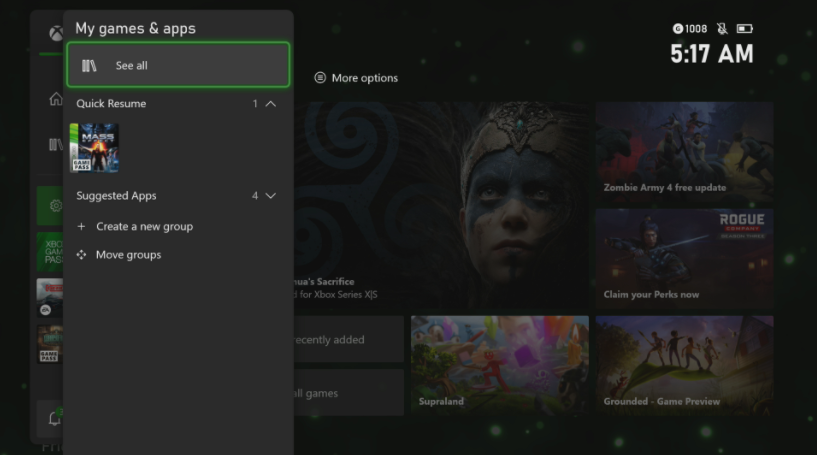Open Xbox Game Pass tile in sidebar
Screen dimensions: 817x455
[x=50, y=252]
